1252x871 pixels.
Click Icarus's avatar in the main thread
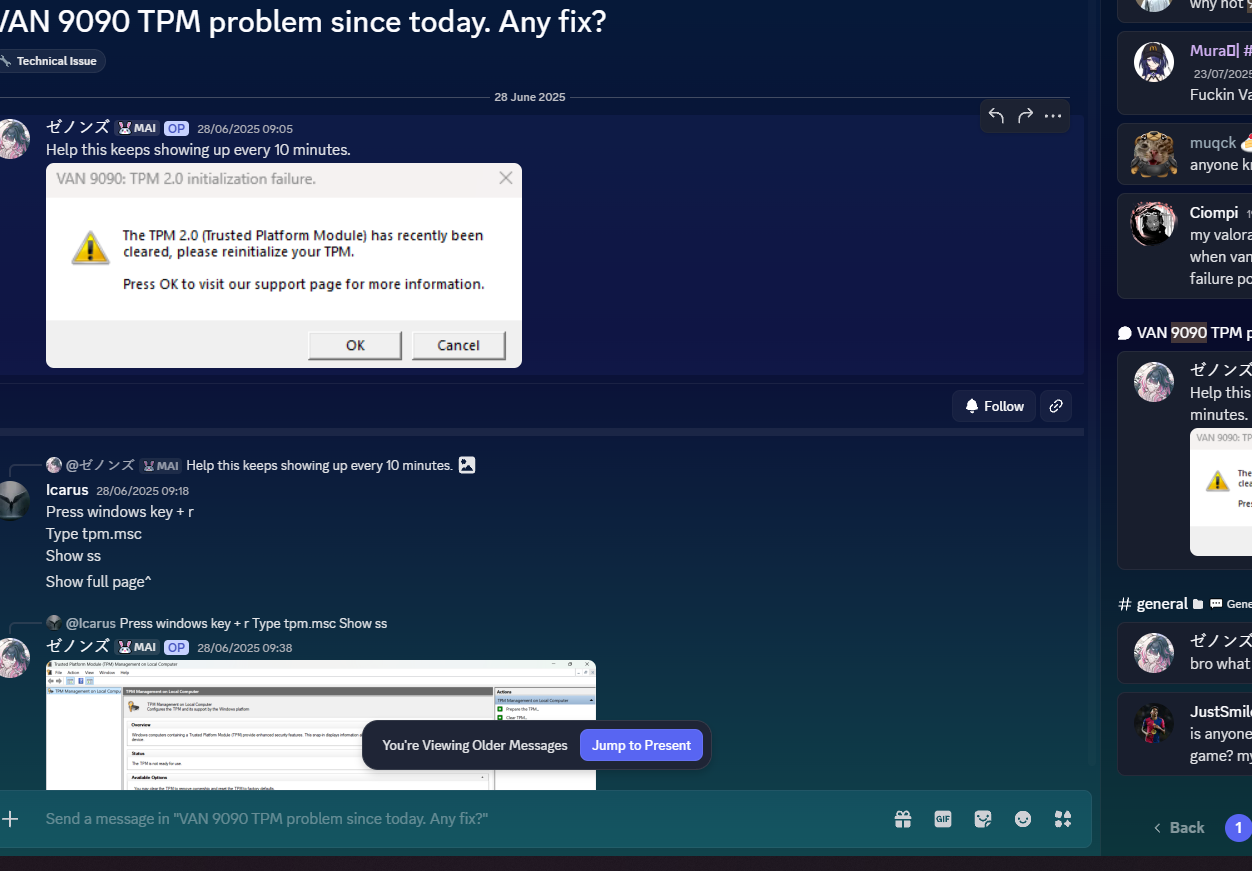point(12,501)
